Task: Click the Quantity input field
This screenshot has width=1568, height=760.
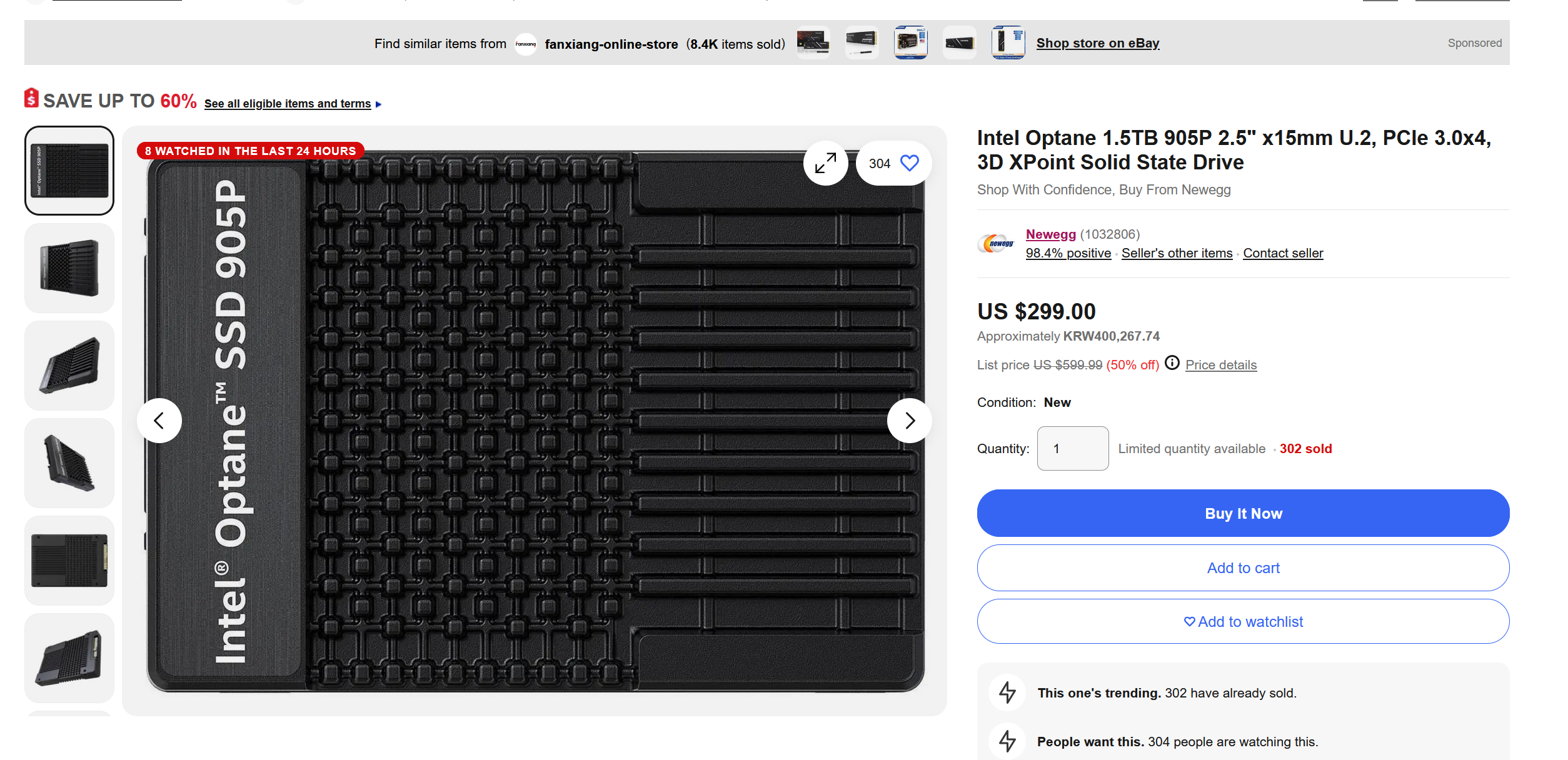Action: (1073, 448)
